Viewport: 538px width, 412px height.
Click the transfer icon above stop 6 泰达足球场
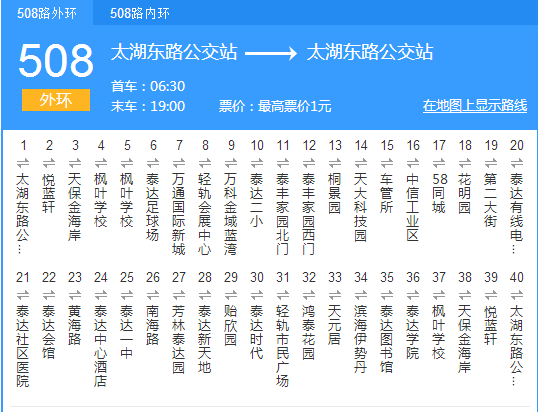click(153, 163)
